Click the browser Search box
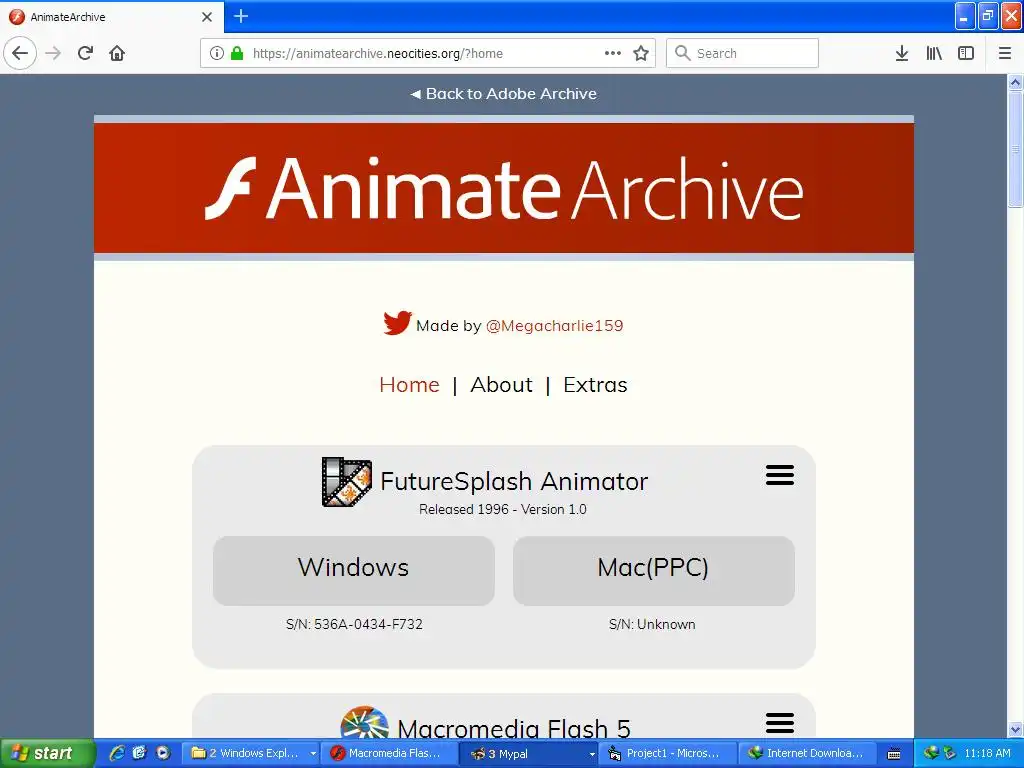This screenshot has width=1024, height=768. point(742,53)
